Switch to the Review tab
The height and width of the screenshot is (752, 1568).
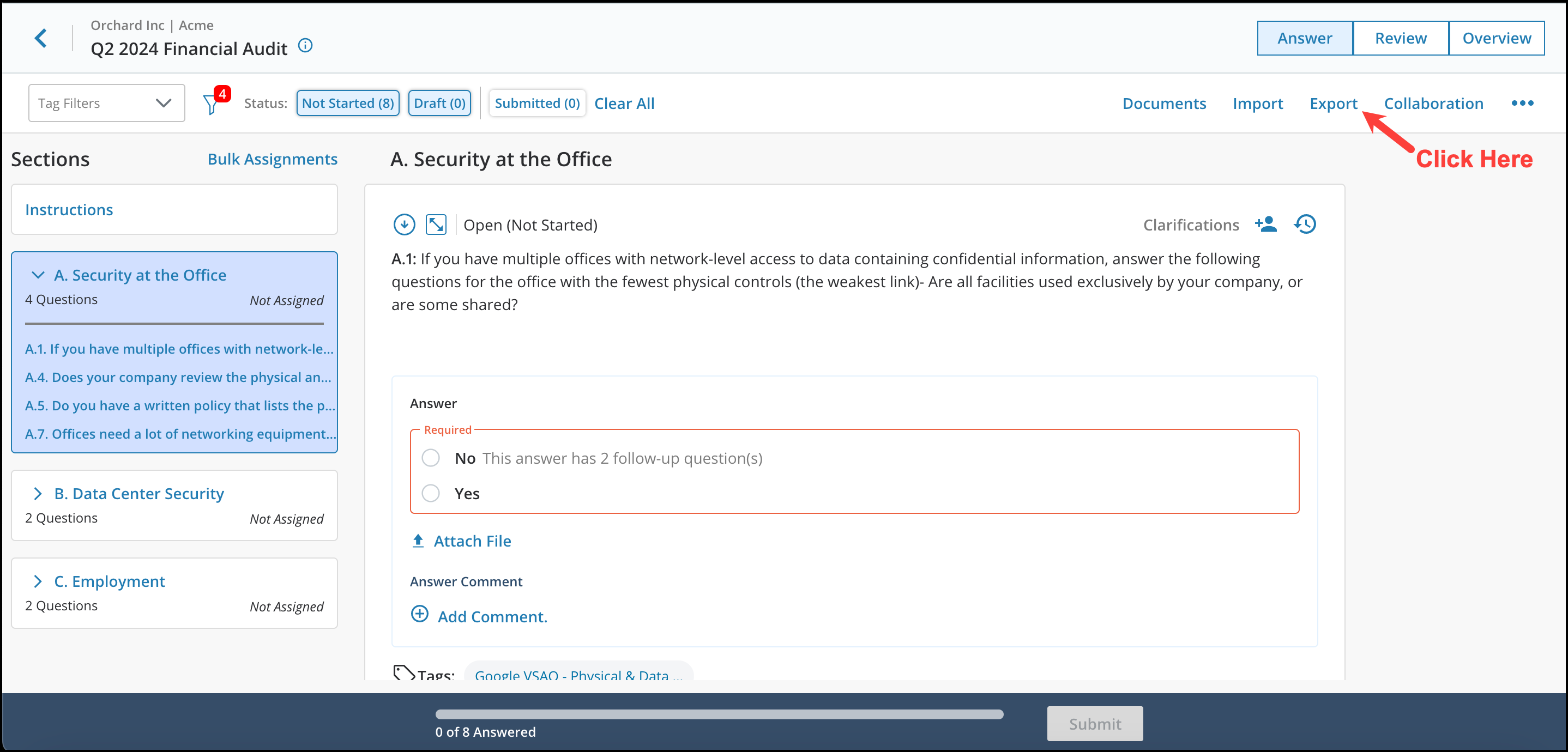tap(1401, 38)
